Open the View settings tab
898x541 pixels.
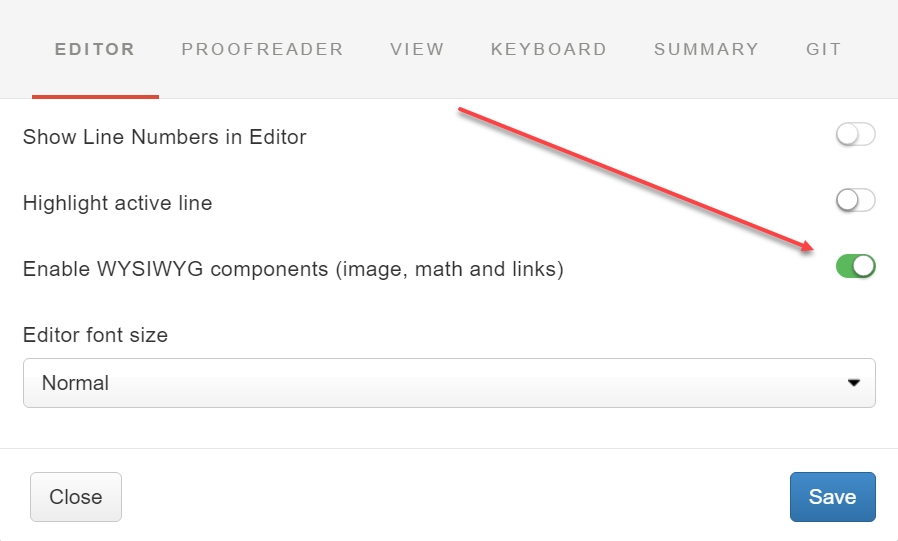(417, 49)
